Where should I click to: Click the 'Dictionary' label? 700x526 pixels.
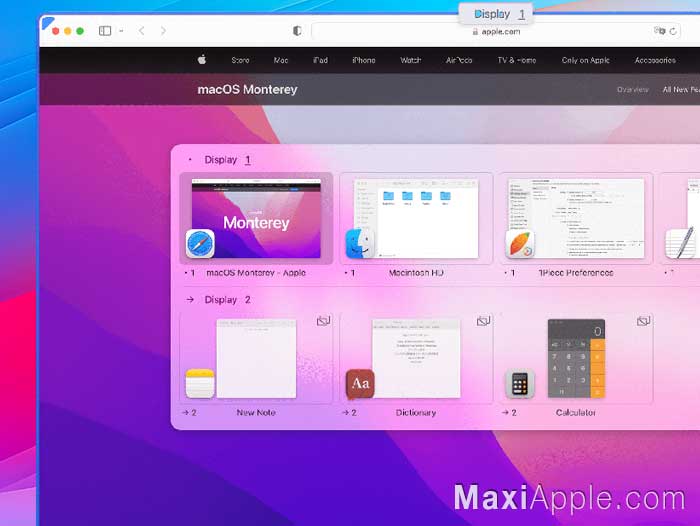[x=416, y=413]
